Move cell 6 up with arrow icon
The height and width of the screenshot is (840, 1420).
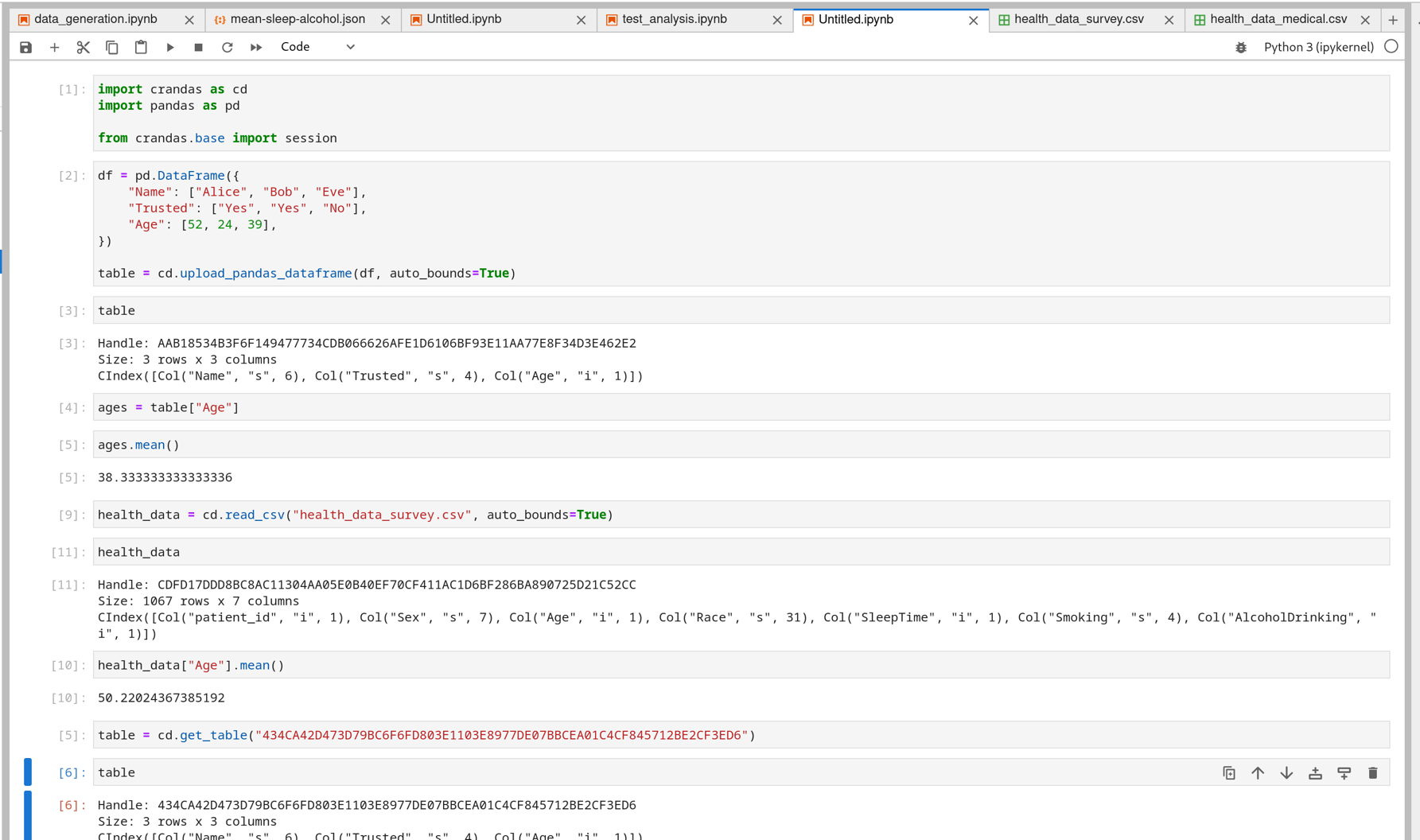tap(1258, 772)
